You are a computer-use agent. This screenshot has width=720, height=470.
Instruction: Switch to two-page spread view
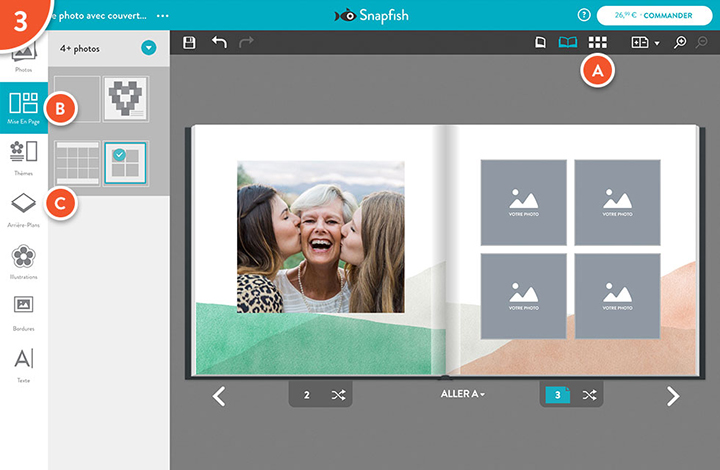point(568,43)
